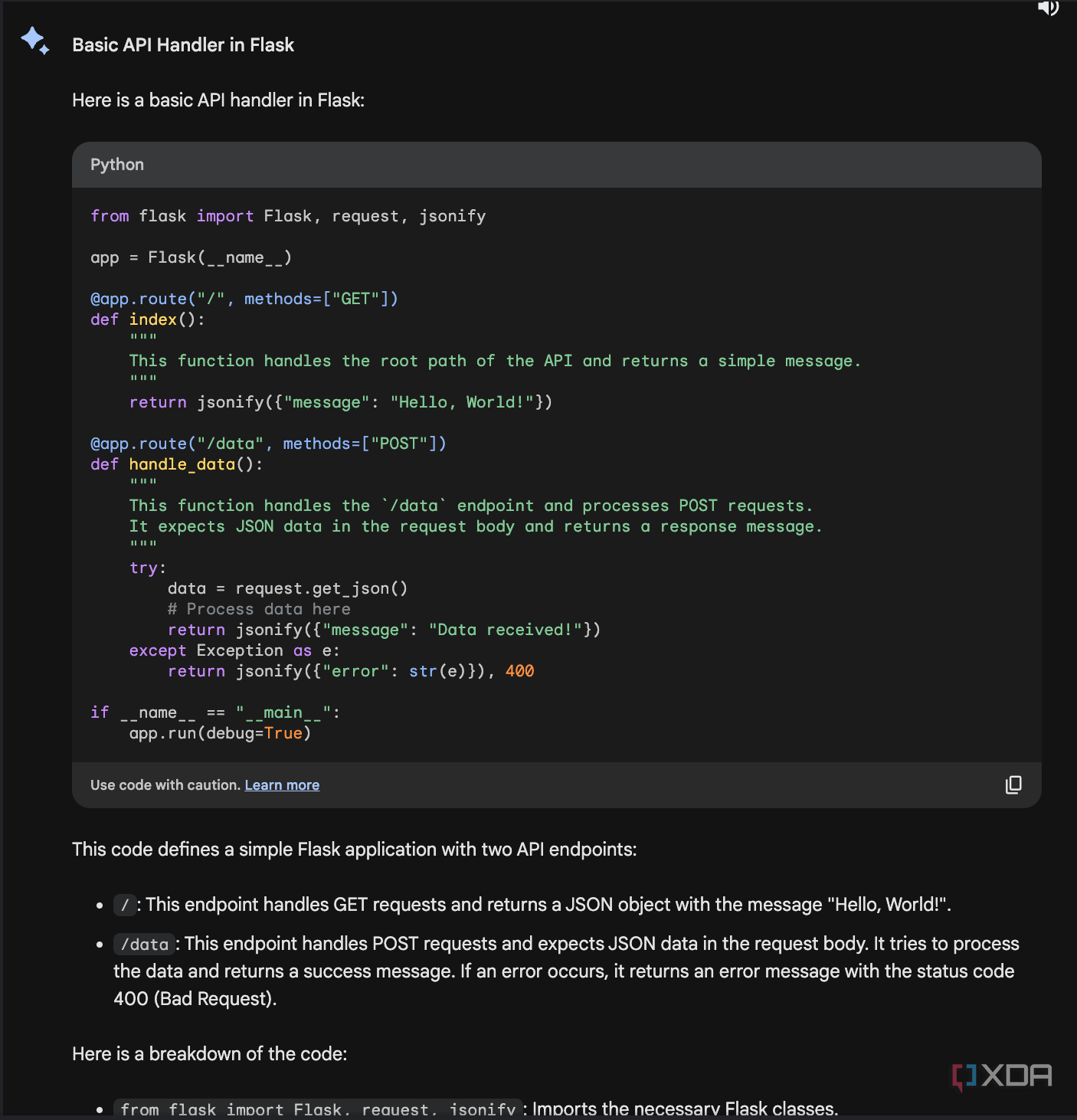Click the 'except Exception as e:' line
1077x1120 pixels.
tap(234, 650)
